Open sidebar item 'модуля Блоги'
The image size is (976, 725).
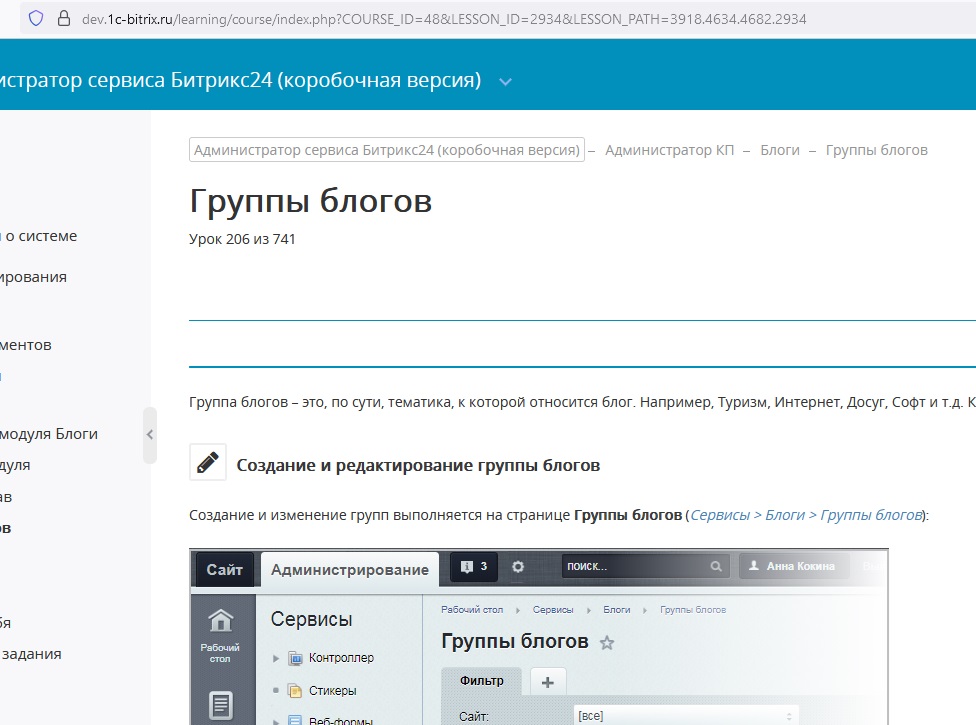[49, 434]
